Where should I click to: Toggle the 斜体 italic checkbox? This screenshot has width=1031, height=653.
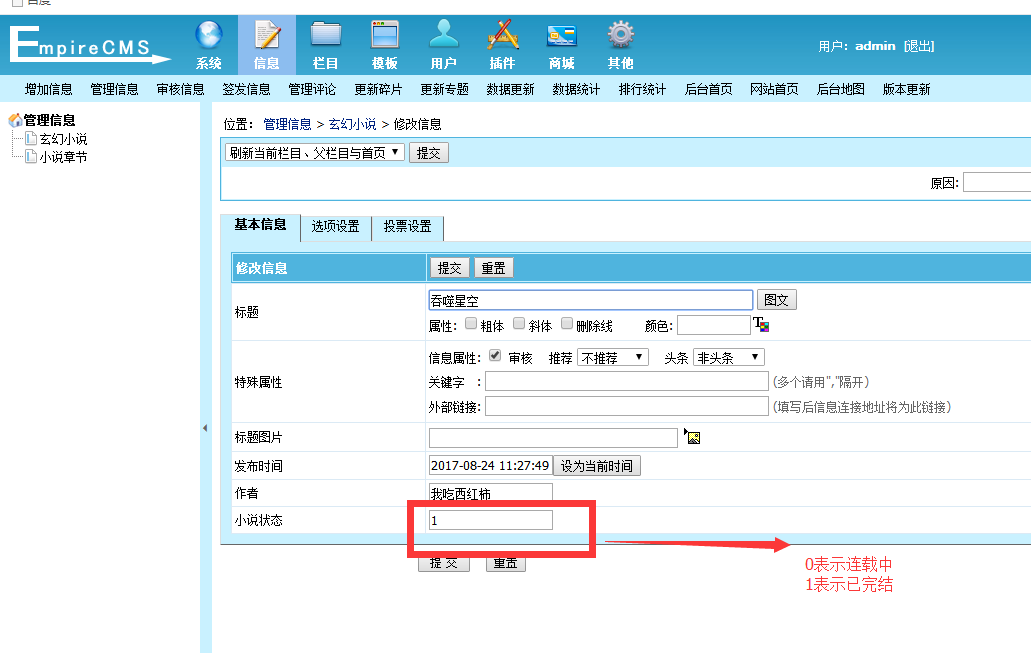519,324
